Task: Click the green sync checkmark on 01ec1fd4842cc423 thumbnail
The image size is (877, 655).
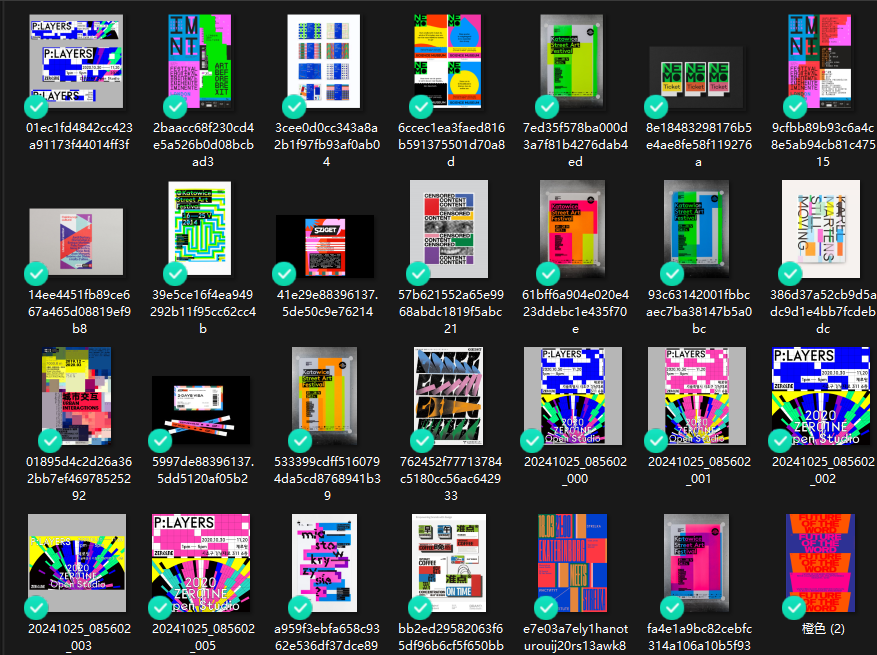Action: point(37,106)
